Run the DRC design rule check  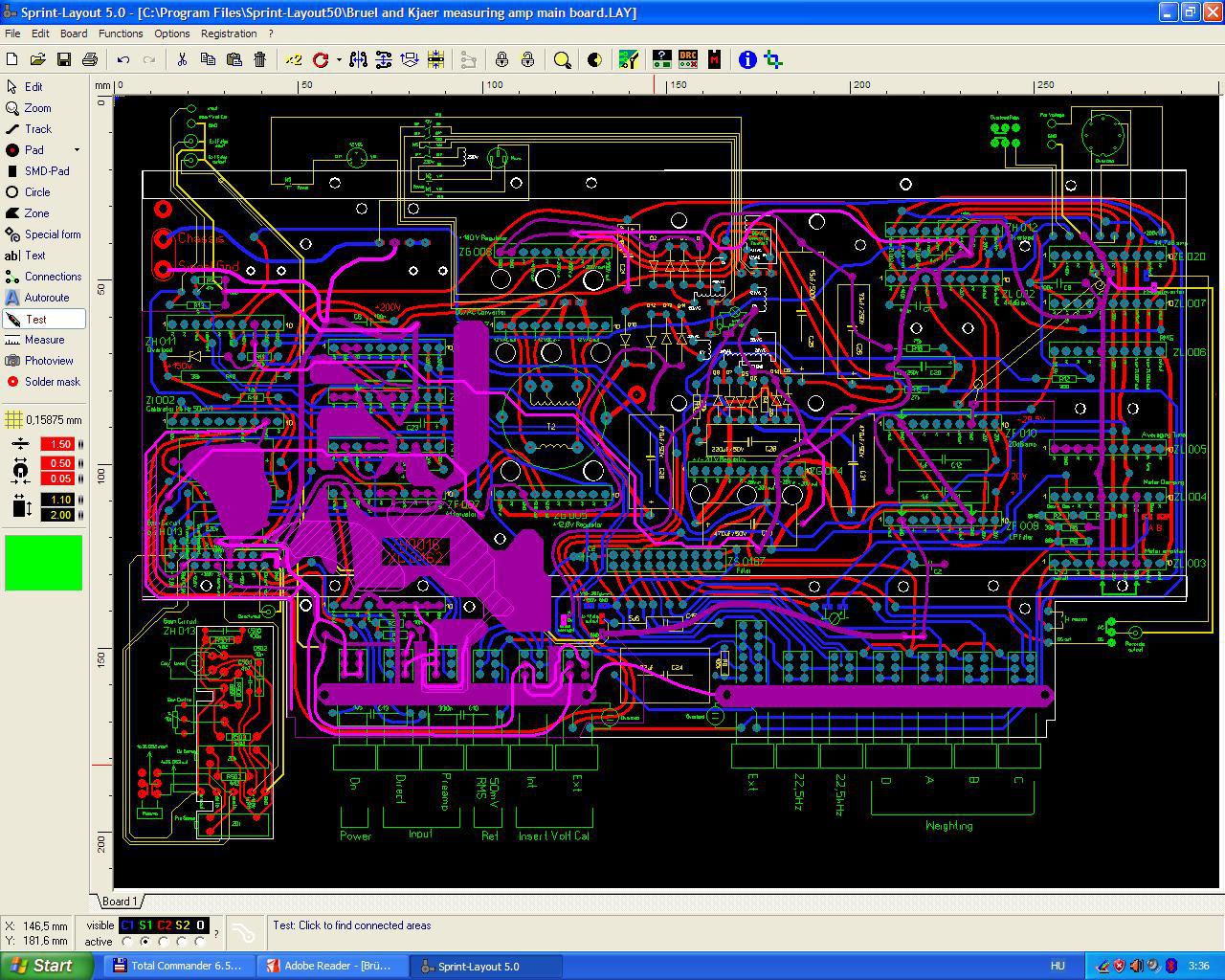pos(687,59)
